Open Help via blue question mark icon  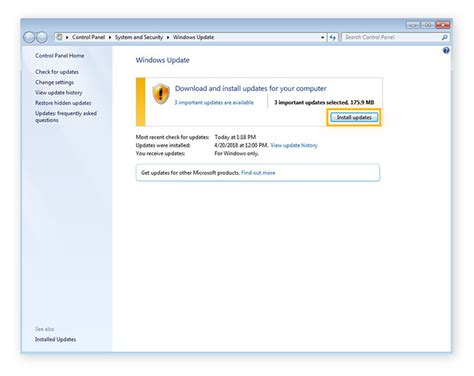[446, 50]
